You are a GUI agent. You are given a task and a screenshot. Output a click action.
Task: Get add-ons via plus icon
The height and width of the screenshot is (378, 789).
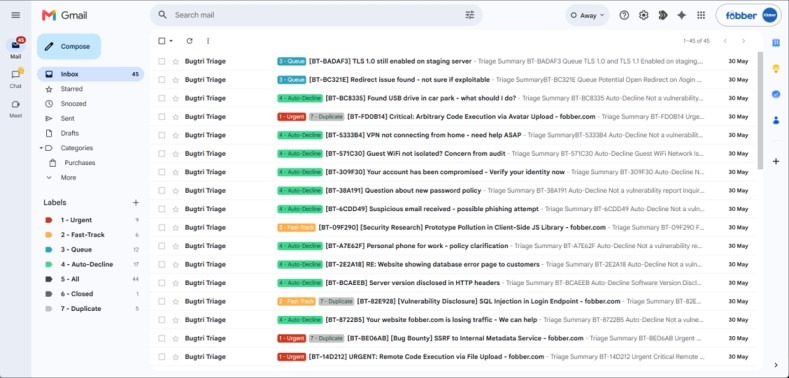[x=775, y=161]
